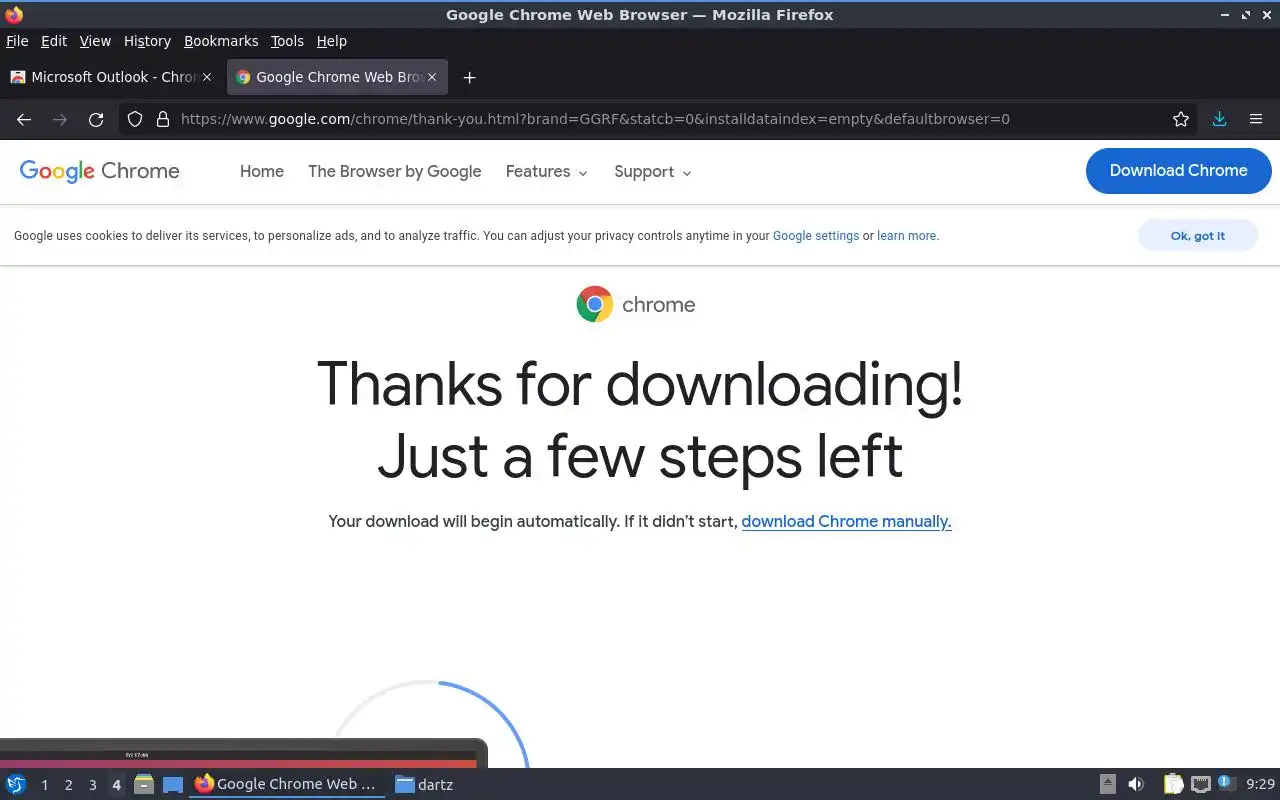The width and height of the screenshot is (1280, 800).
Task: Close the Microsoft Outlook tab
Action: point(207,77)
